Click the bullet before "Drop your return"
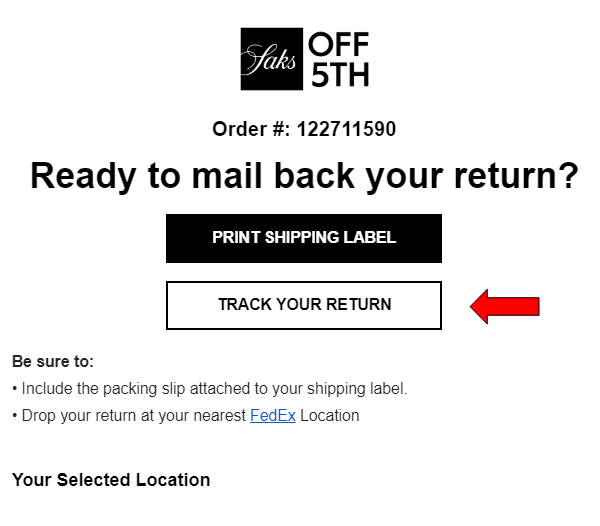 [15, 416]
